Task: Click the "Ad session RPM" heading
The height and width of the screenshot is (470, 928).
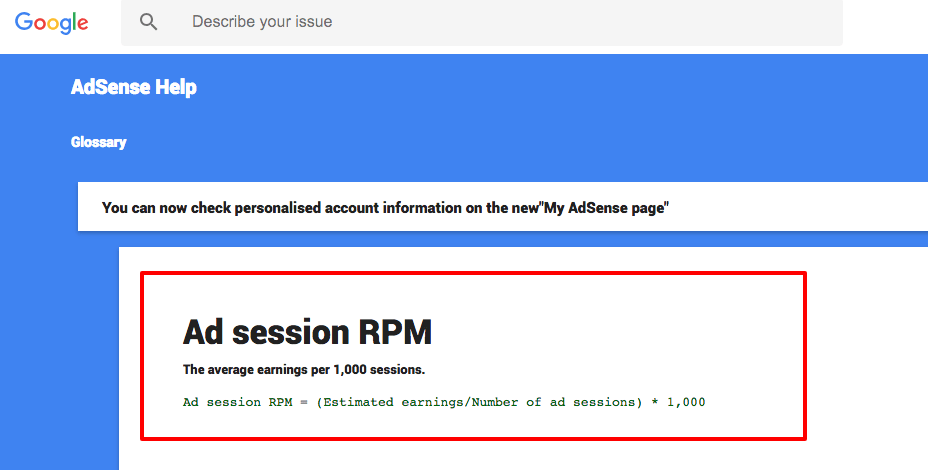Action: click(307, 331)
